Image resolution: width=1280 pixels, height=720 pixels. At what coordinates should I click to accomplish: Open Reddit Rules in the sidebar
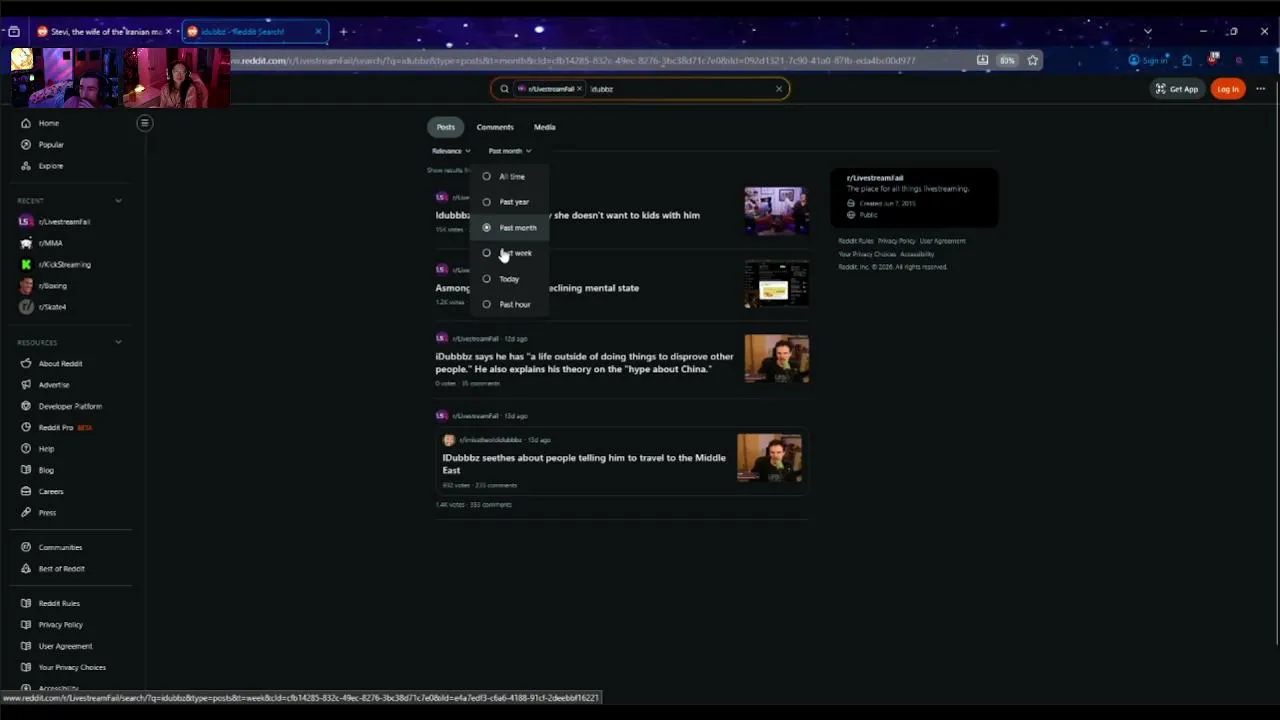59,603
